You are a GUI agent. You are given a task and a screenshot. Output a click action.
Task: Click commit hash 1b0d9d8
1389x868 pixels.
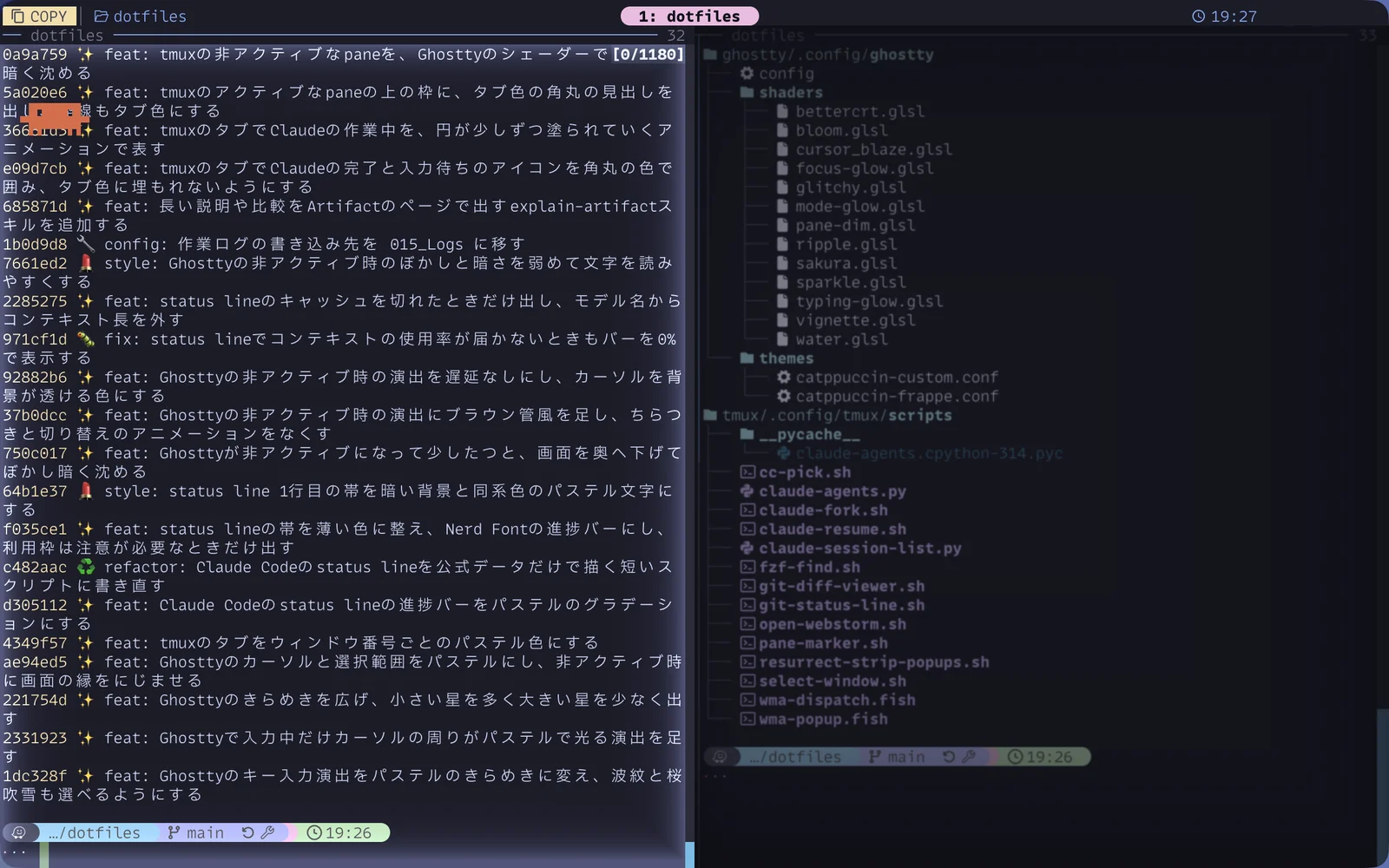pyautogui.click(x=35, y=244)
